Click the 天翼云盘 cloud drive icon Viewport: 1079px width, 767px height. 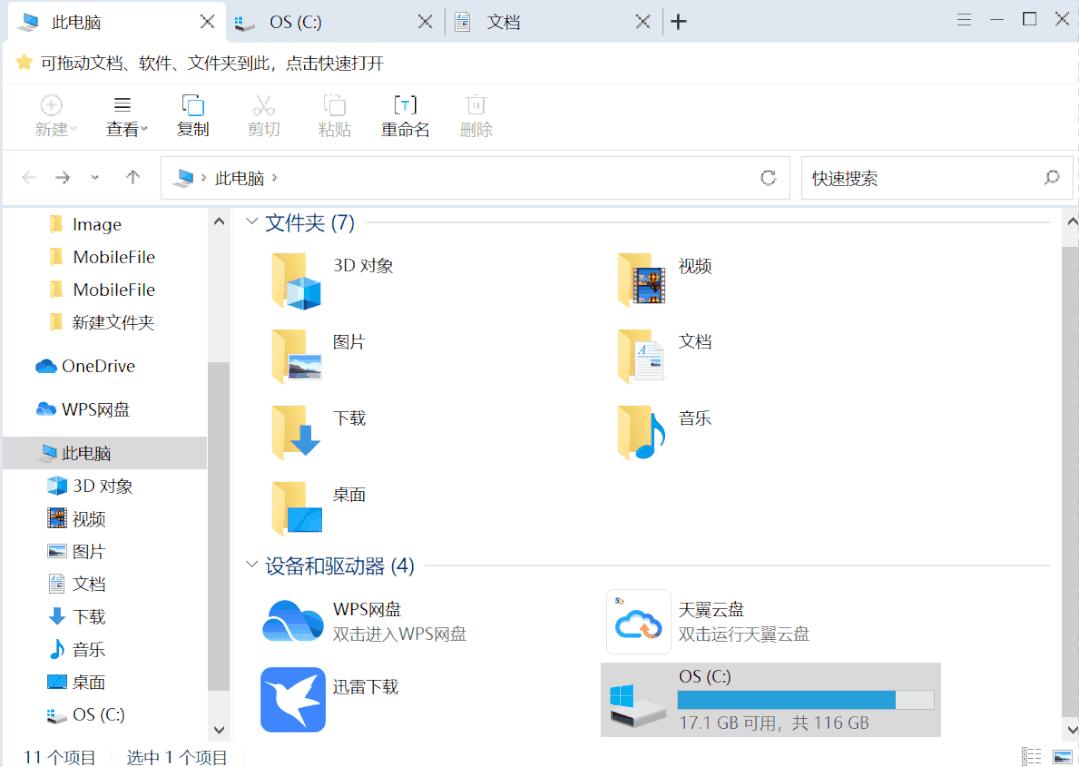click(639, 621)
